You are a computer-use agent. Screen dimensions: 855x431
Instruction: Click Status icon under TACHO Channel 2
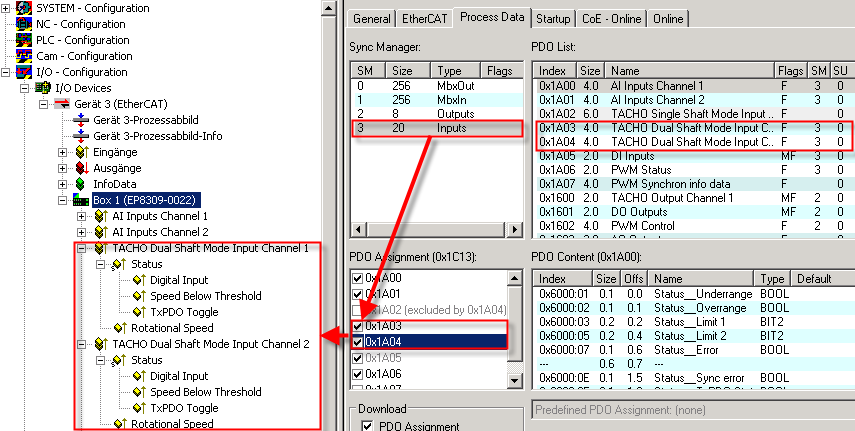(120, 360)
